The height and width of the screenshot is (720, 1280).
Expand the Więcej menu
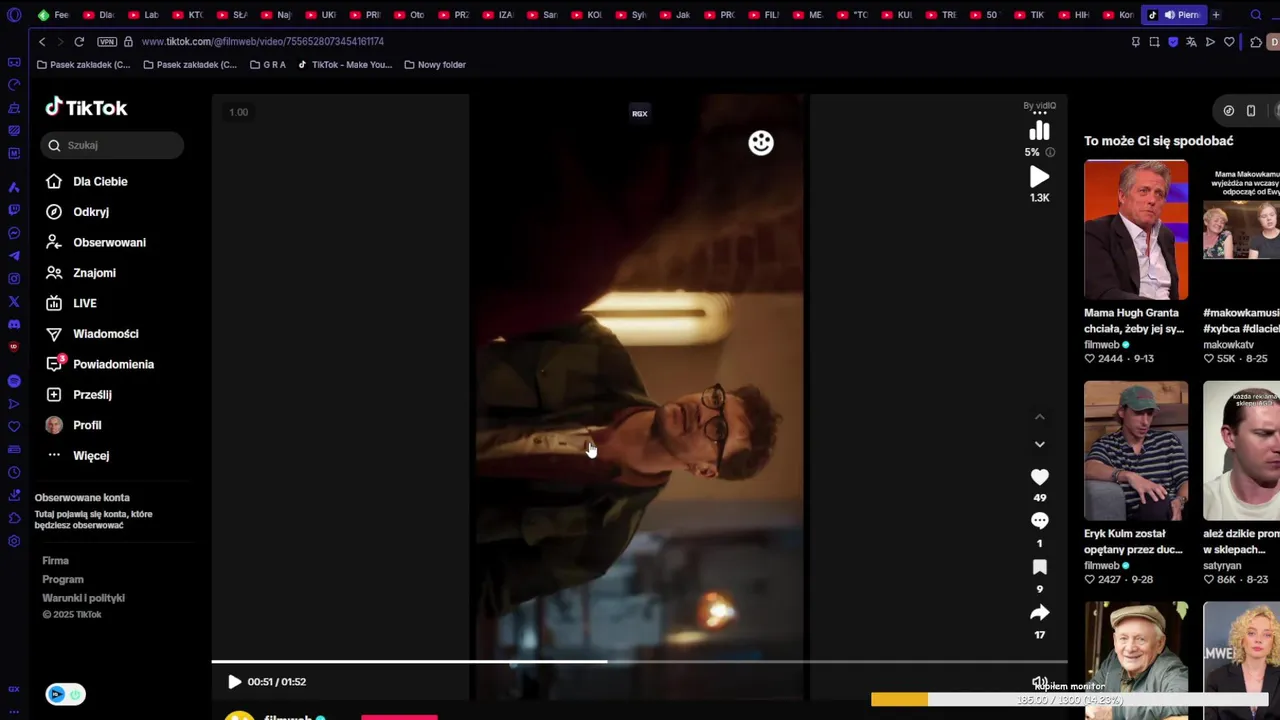(x=77, y=456)
